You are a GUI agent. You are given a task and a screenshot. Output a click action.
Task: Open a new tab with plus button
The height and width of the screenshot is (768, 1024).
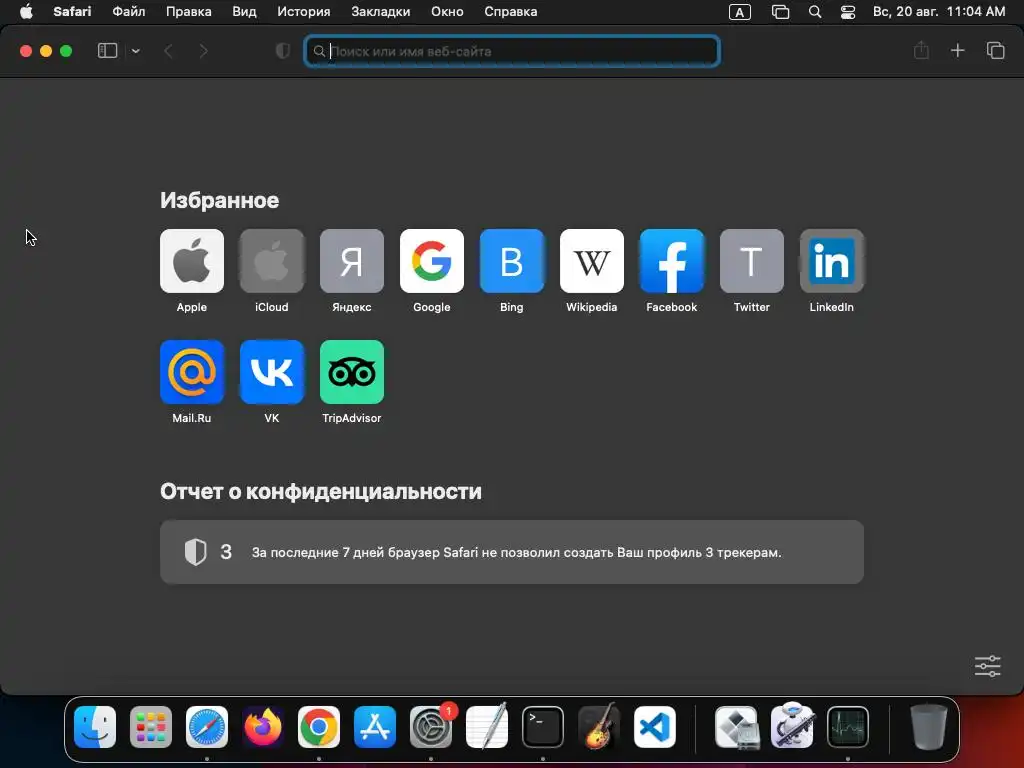click(957, 50)
